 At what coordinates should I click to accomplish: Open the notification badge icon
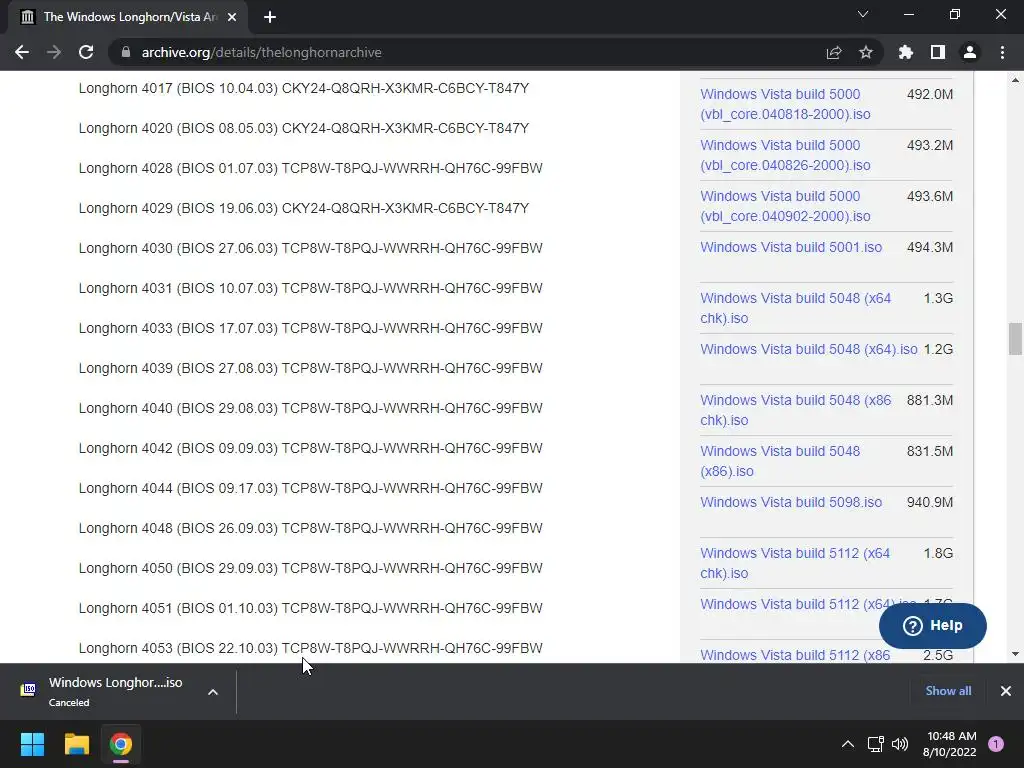tap(996, 744)
